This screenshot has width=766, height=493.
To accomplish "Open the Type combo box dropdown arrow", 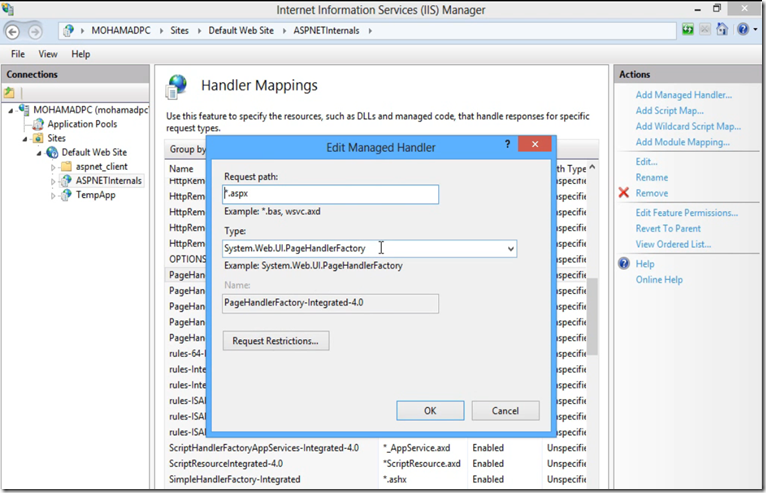I will [511, 249].
